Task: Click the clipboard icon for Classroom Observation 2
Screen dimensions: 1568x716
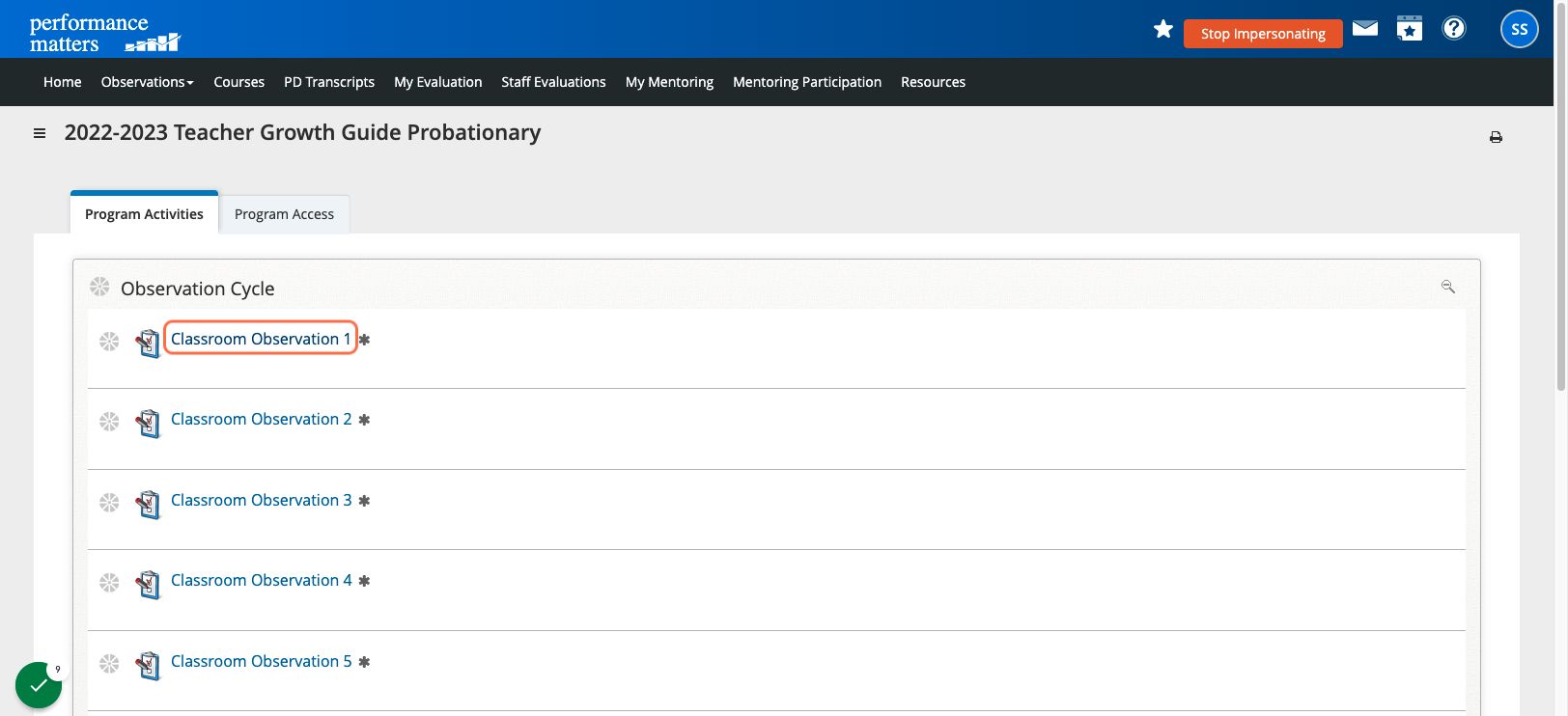Action: point(148,423)
